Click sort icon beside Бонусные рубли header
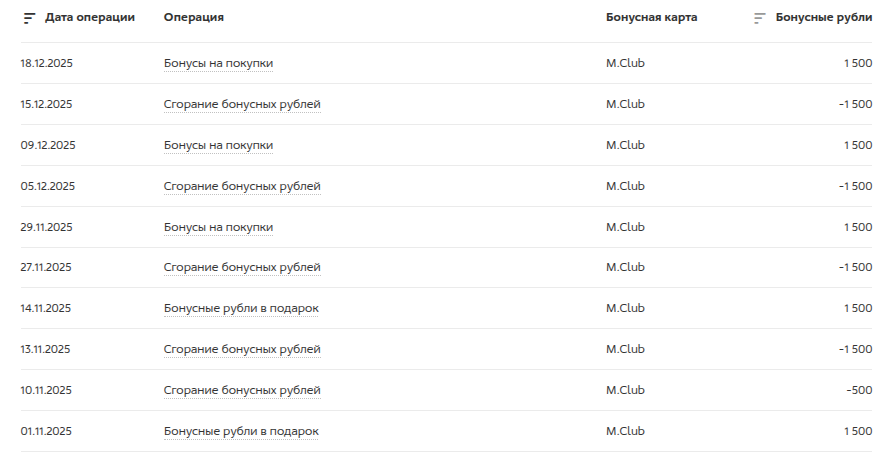The image size is (889, 467). (759, 18)
